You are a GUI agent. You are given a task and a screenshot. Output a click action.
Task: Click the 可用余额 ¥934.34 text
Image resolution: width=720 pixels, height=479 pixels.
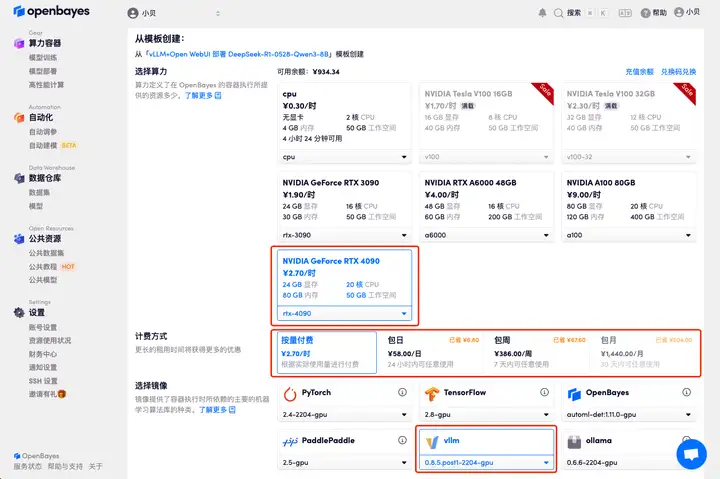[x=308, y=72]
